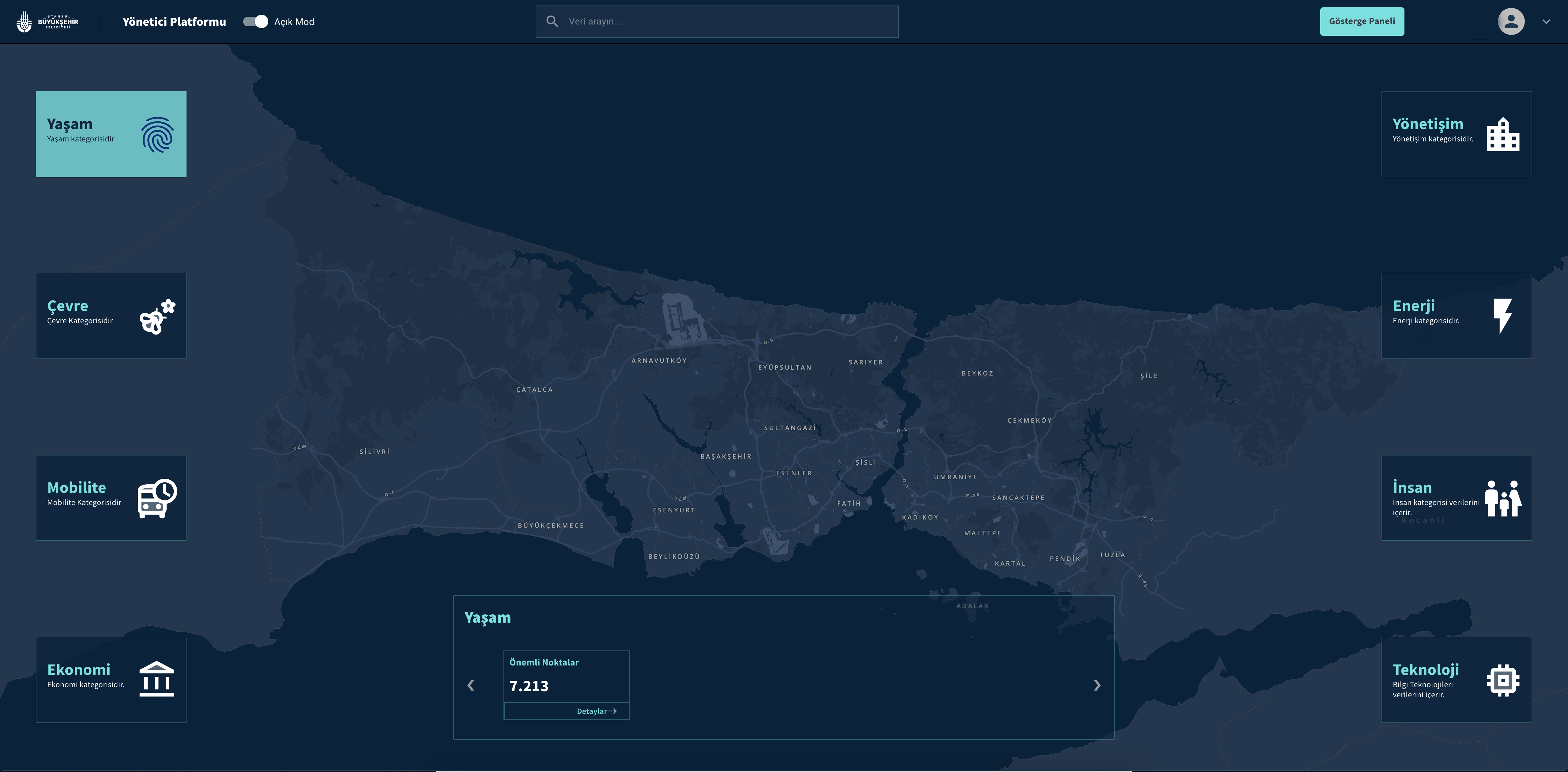
Task: Click the Istanbul Büyükşehir Belediyesi logo
Action: [x=47, y=22]
